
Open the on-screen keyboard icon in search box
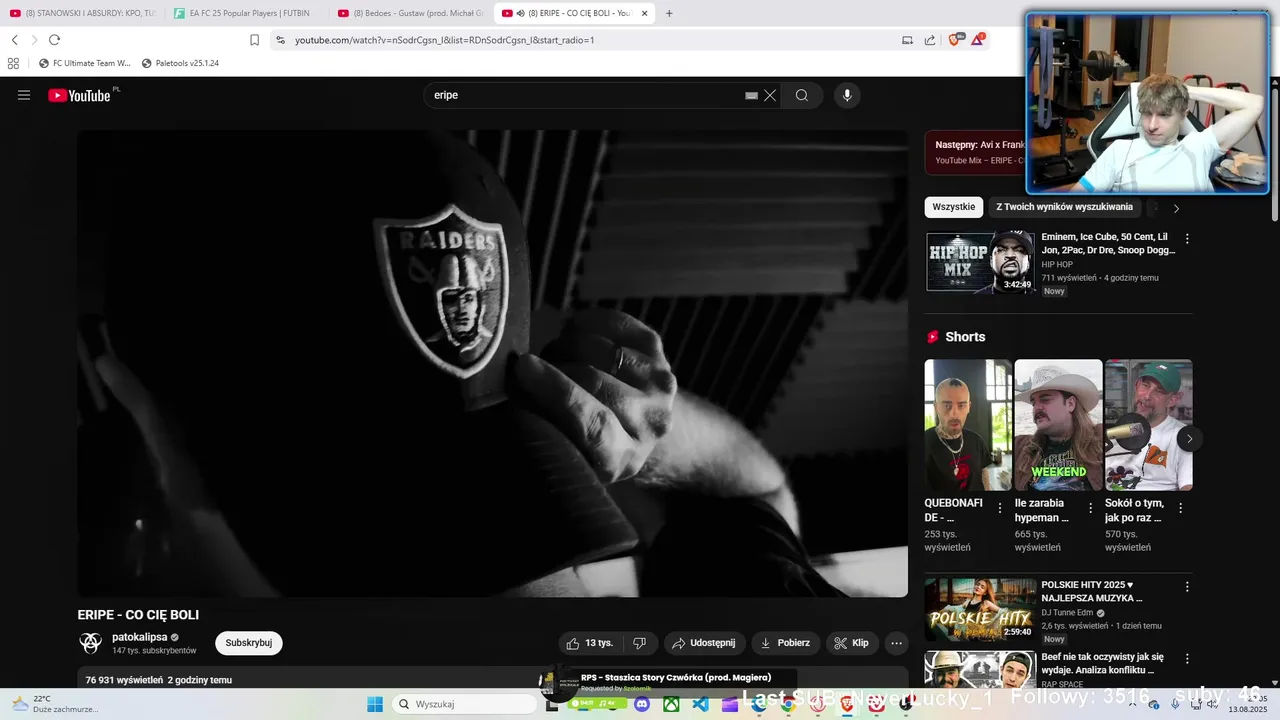[x=751, y=95]
